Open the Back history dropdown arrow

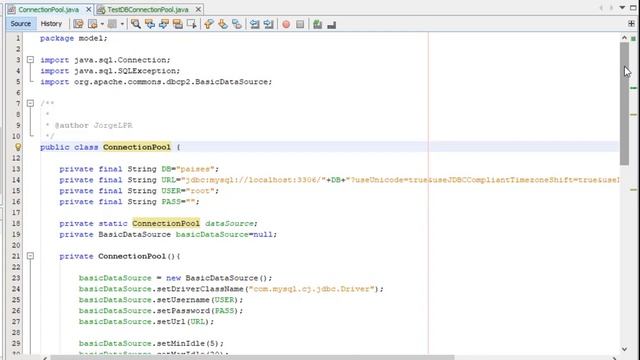(x=102, y=24)
